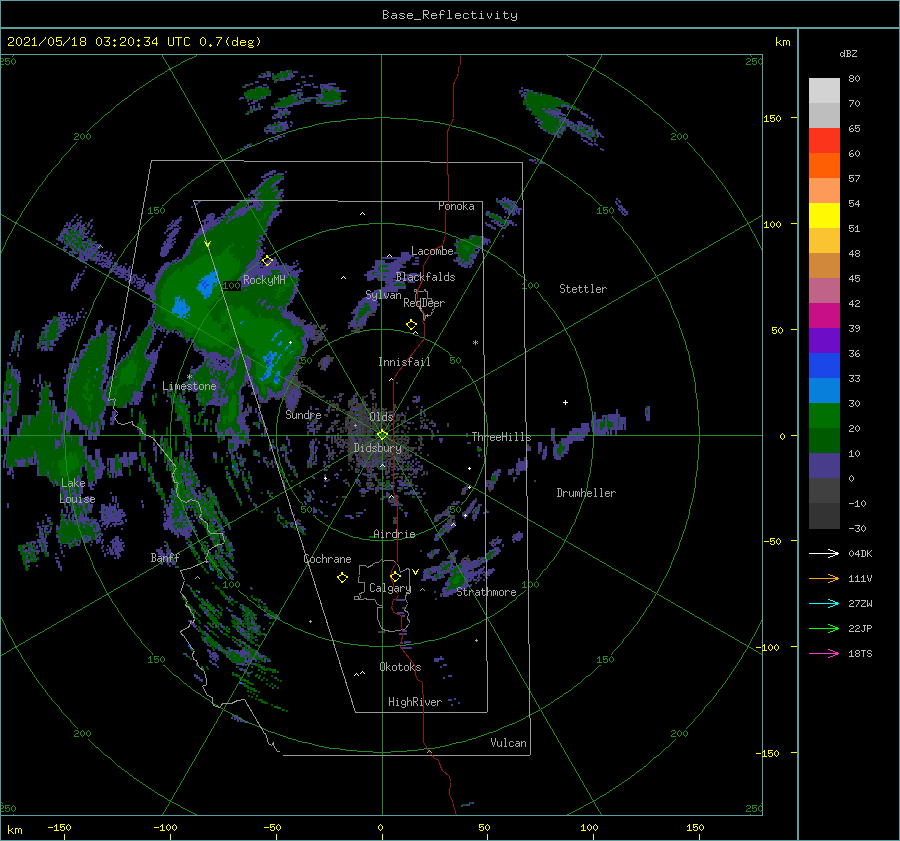
Task: Pick the lightest gray 70–80 dBZ swatch
Action: coord(824,91)
